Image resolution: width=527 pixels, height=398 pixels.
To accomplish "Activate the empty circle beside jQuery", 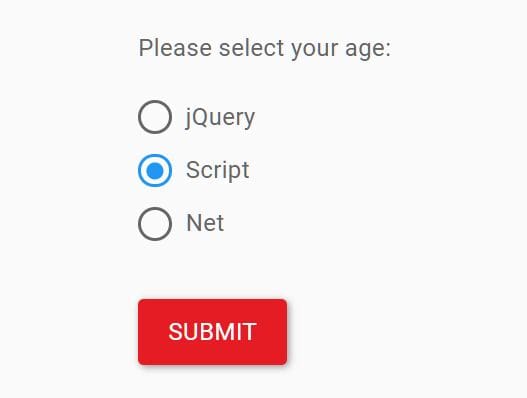I will click(x=155, y=117).
